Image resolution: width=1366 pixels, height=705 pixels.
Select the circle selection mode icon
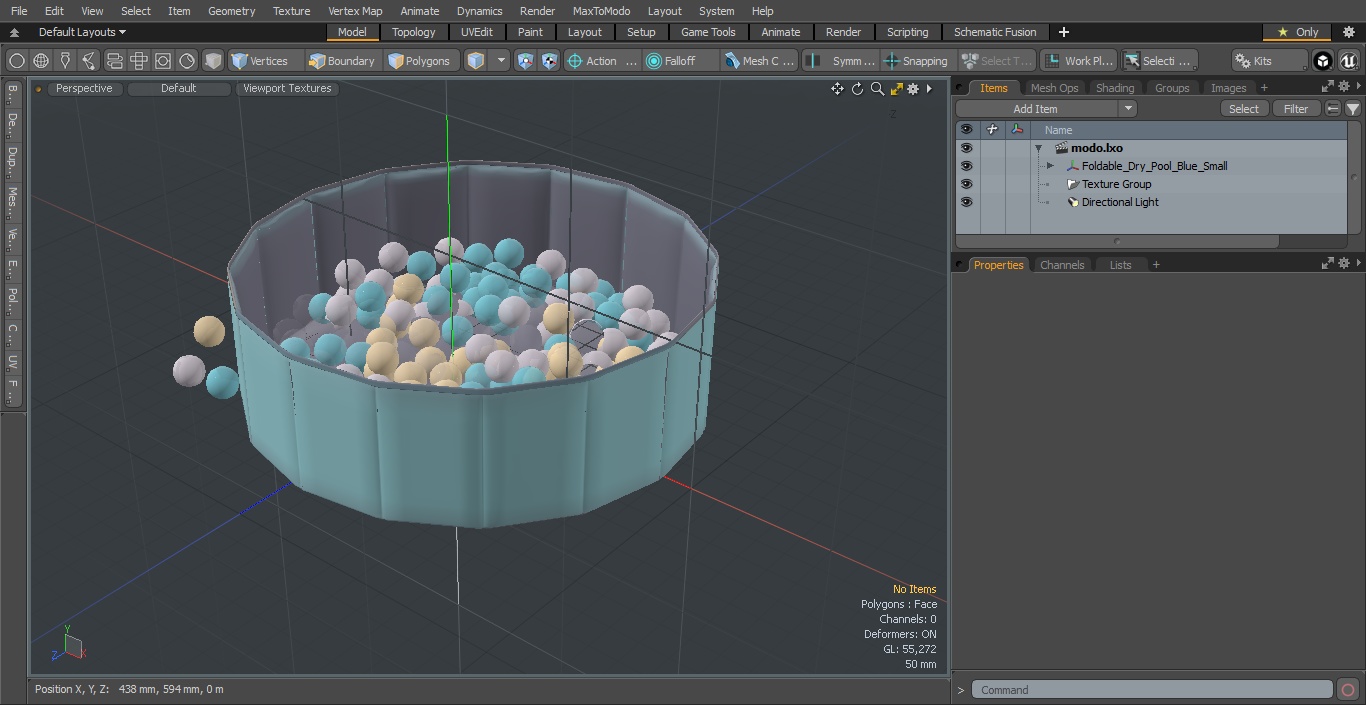pyautogui.click(x=17, y=61)
